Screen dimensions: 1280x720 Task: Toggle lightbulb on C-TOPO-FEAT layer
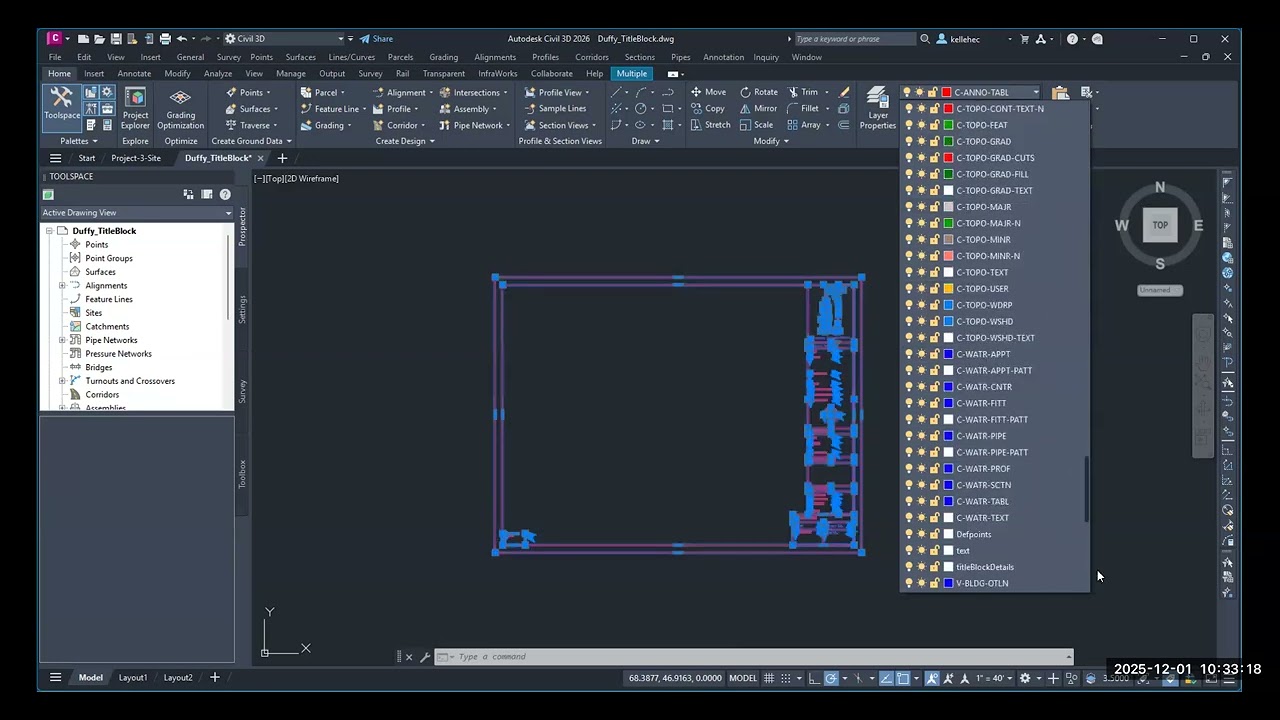tap(909, 125)
